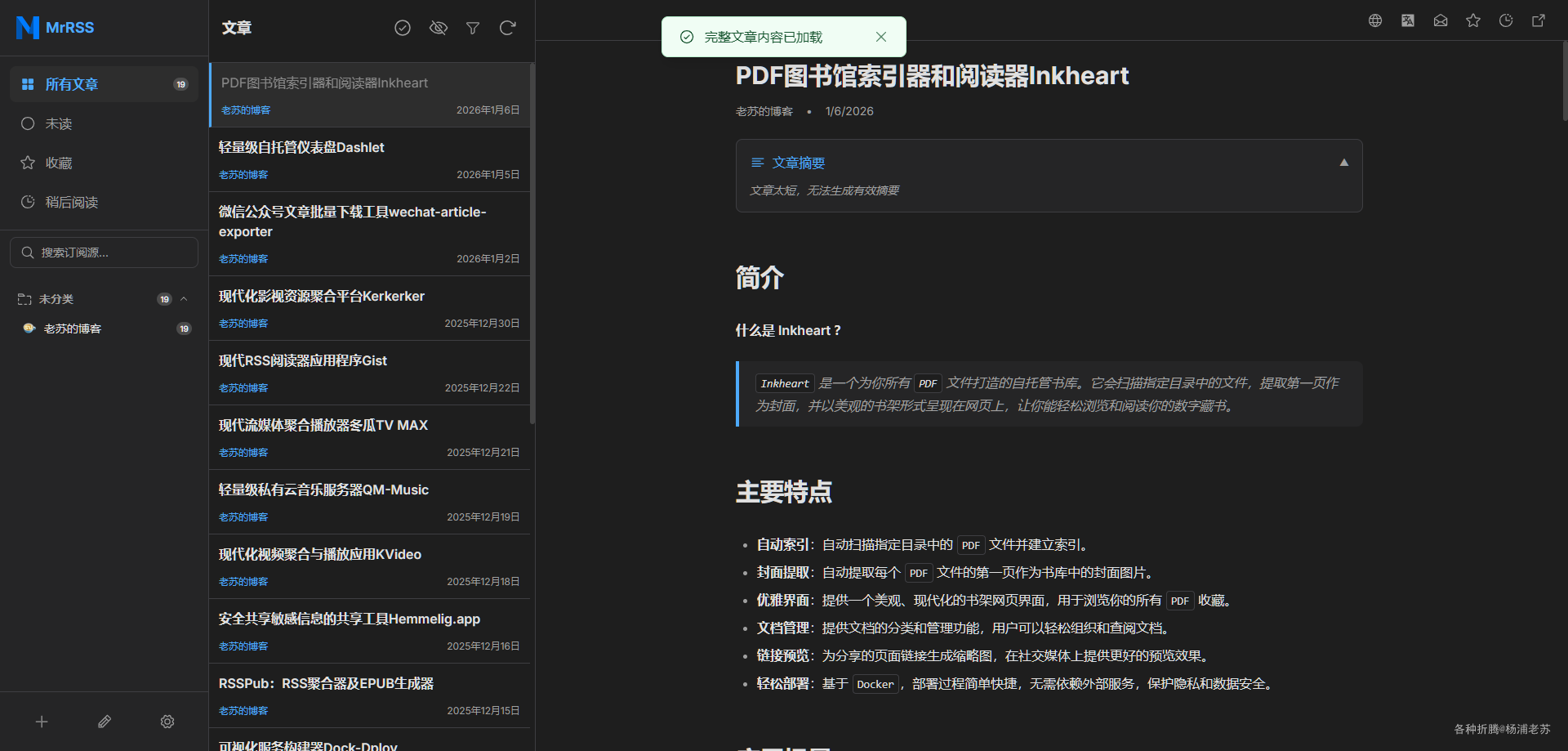1568x751 pixels.
Task: Click the 搜索订阅源 search field
Action: [x=104, y=253]
